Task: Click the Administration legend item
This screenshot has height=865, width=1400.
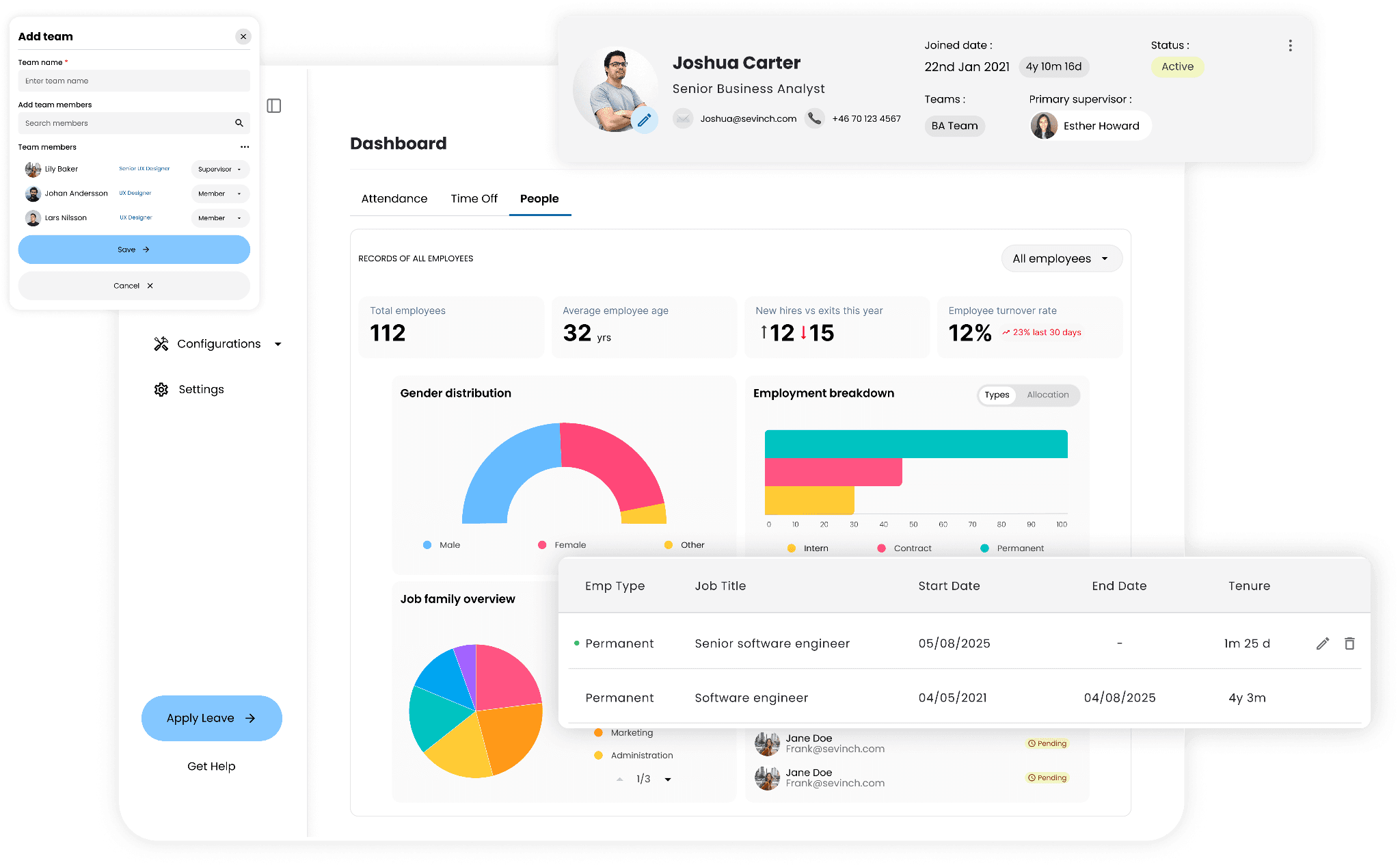Action: coord(634,756)
